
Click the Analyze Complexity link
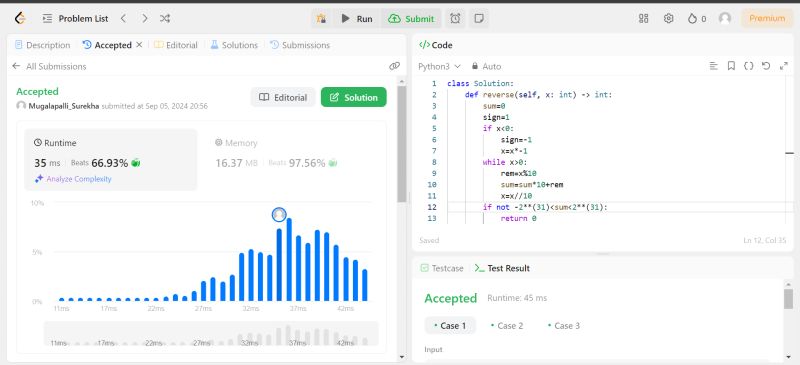[x=73, y=179]
